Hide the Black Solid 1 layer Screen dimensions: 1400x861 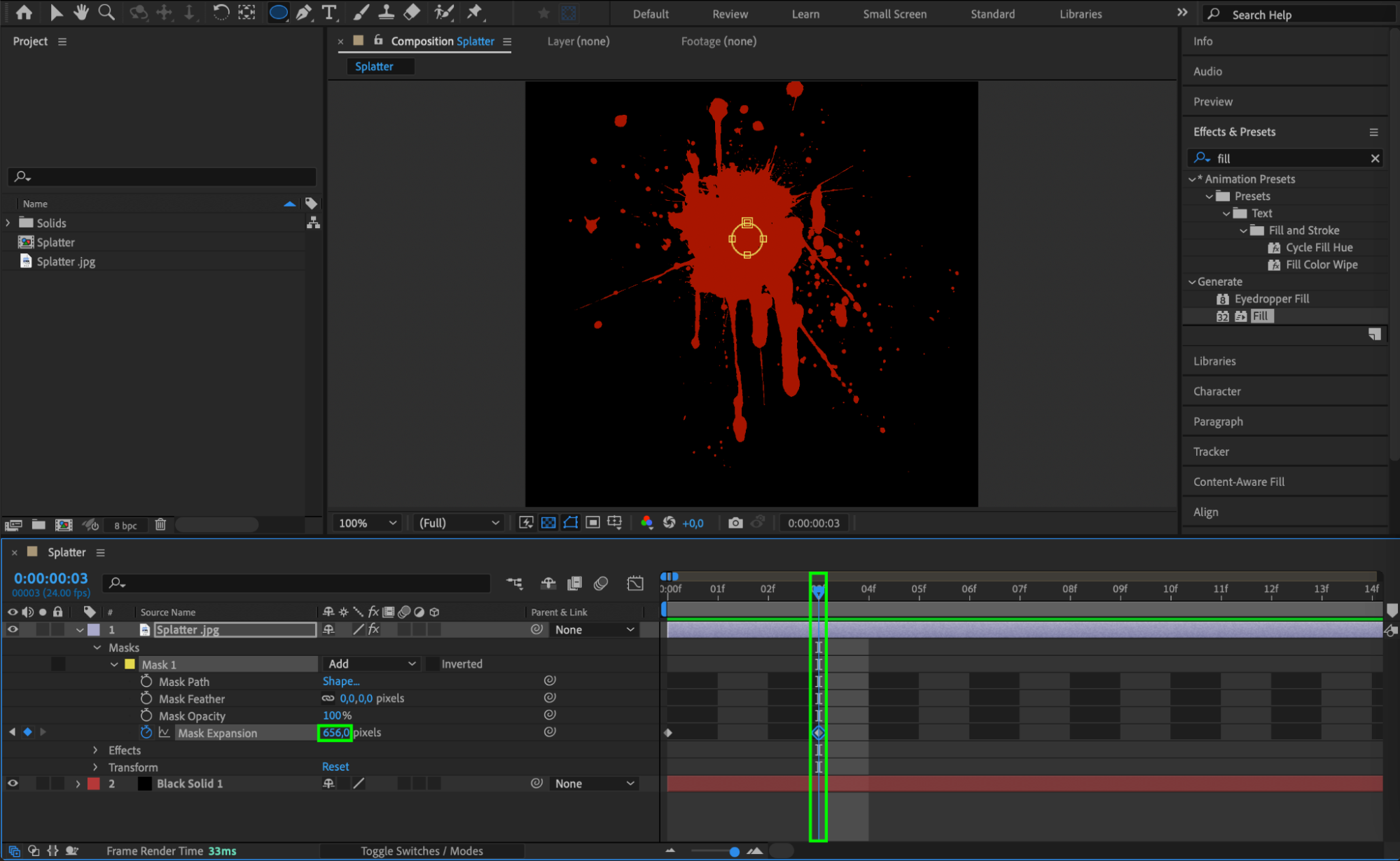pyautogui.click(x=13, y=783)
